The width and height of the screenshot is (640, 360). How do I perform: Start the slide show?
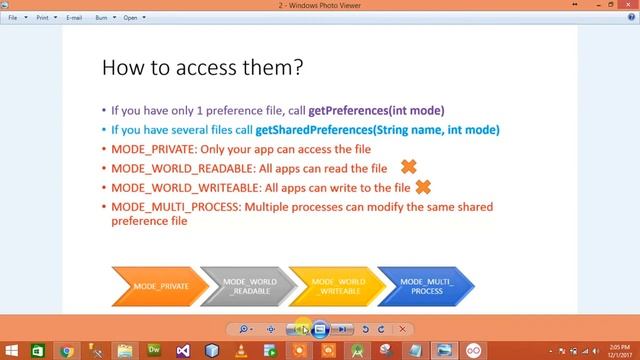tap(320, 329)
